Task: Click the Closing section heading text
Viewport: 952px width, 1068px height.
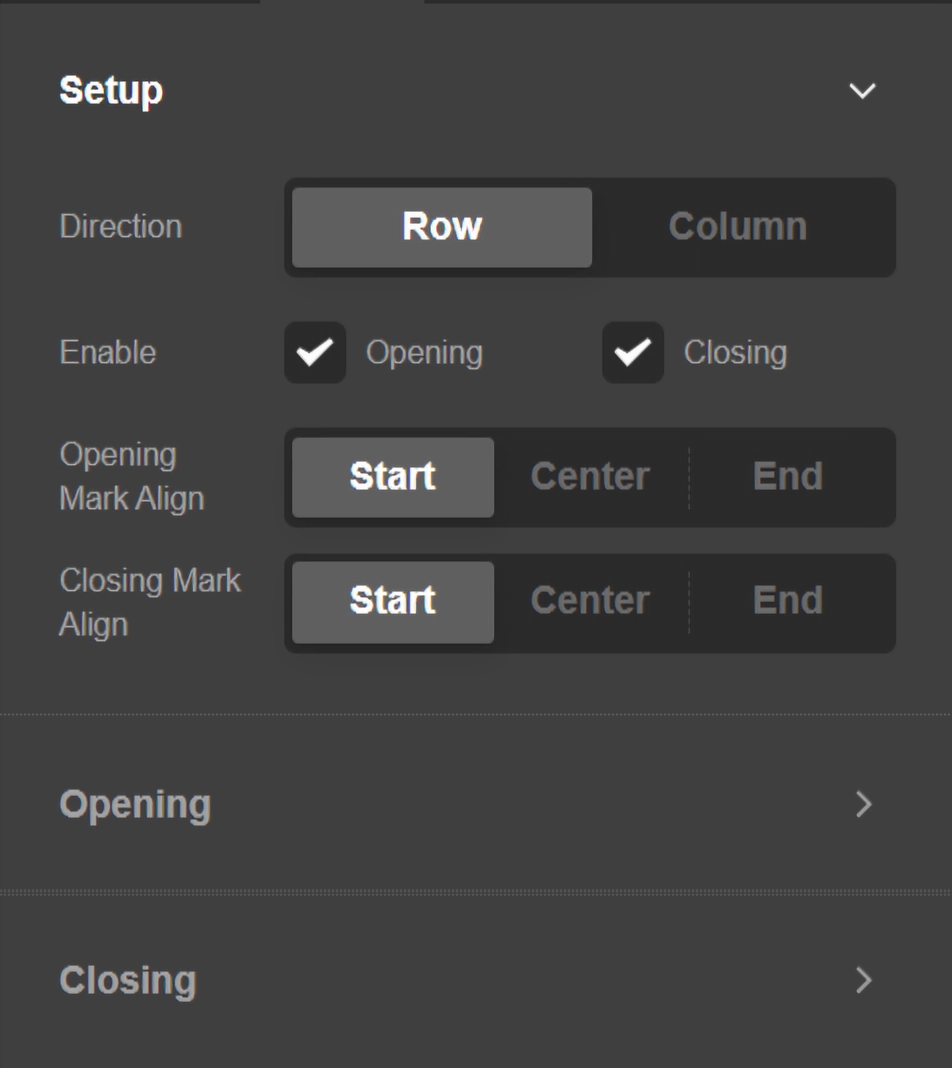Action: (x=127, y=980)
